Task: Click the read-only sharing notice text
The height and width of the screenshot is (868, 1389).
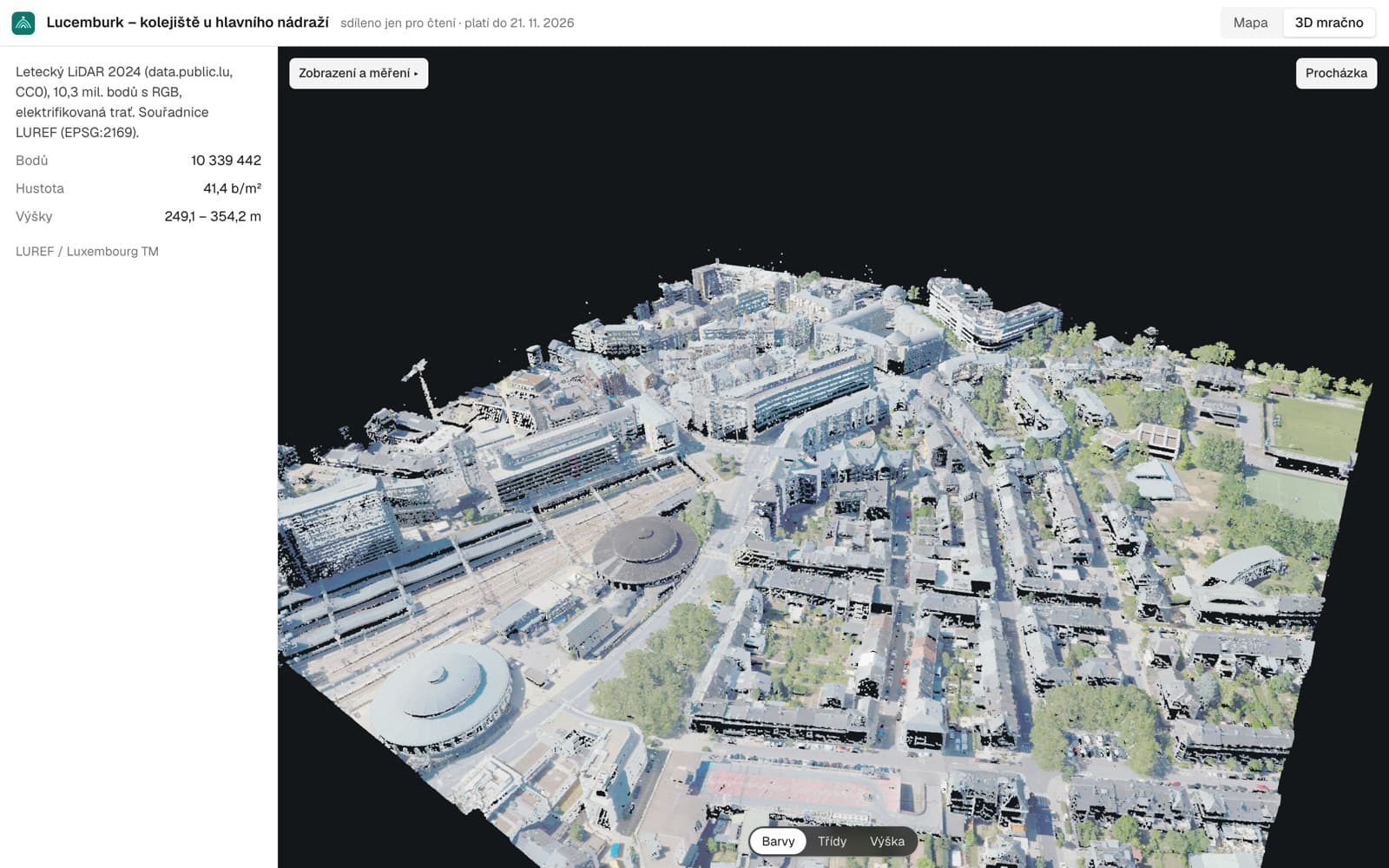Action: pos(457,23)
